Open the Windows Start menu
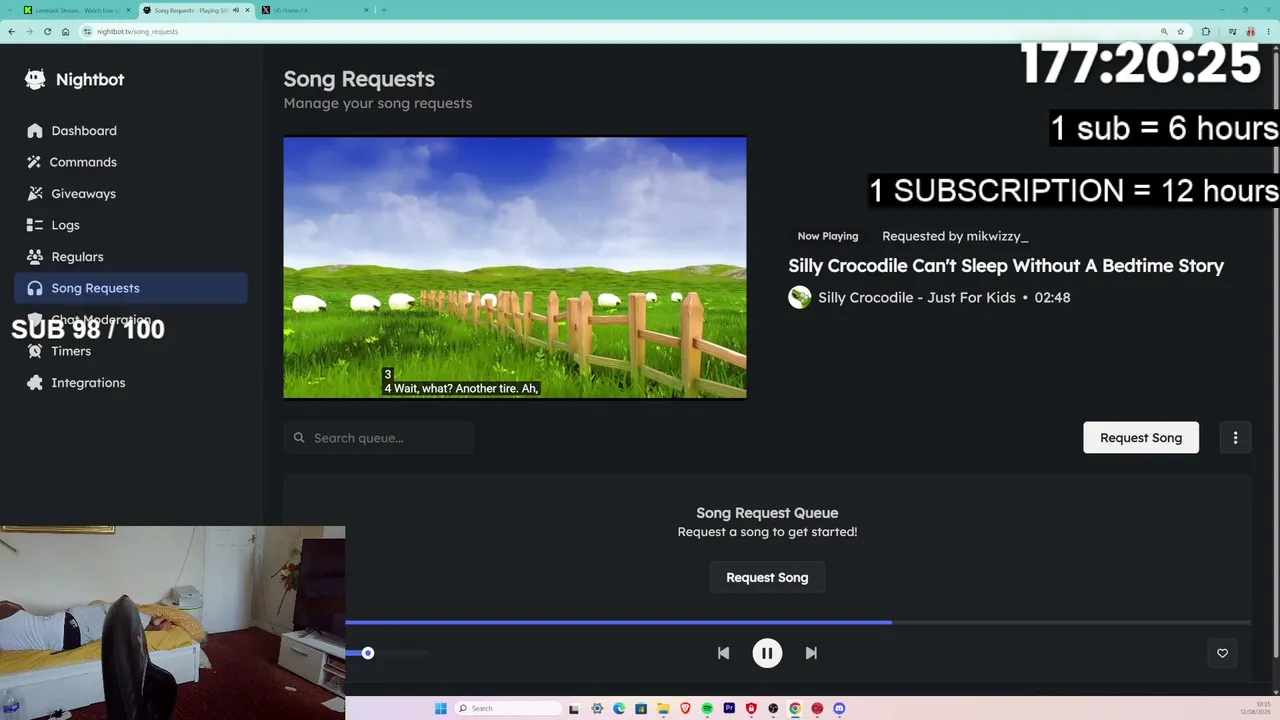 [440, 709]
